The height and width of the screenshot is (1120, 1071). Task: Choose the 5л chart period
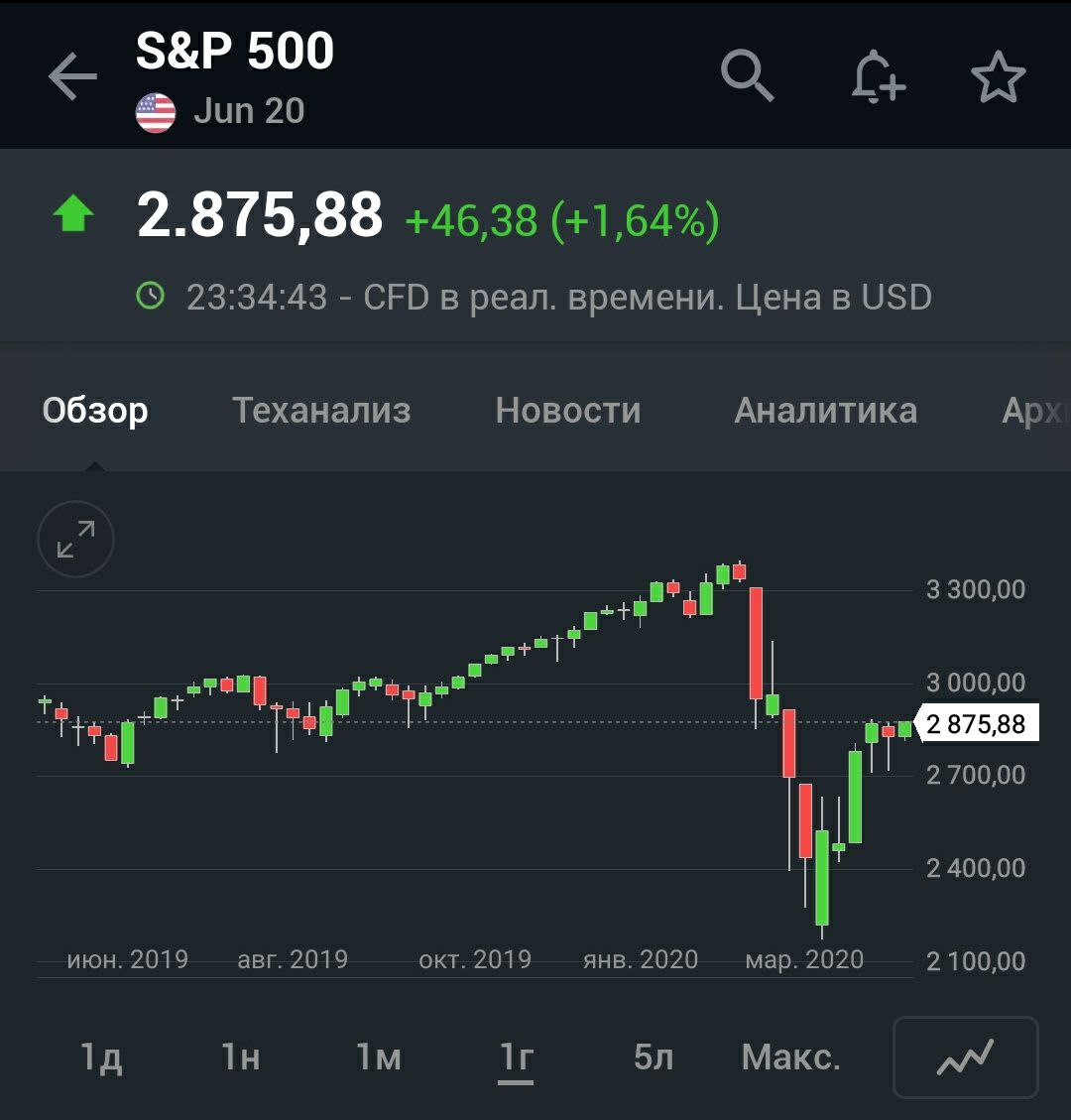tap(654, 1058)
